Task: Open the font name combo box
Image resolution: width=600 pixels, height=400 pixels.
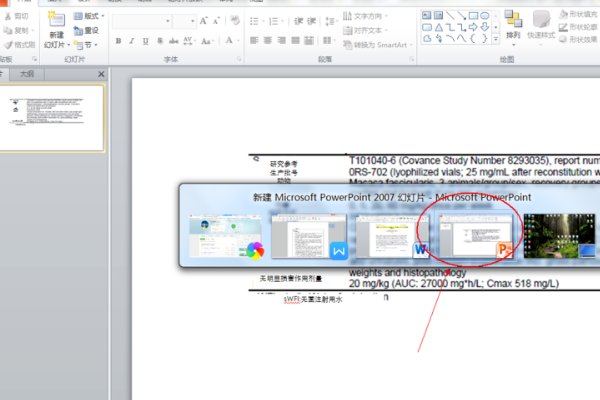Action: click(x=140, y=20)
